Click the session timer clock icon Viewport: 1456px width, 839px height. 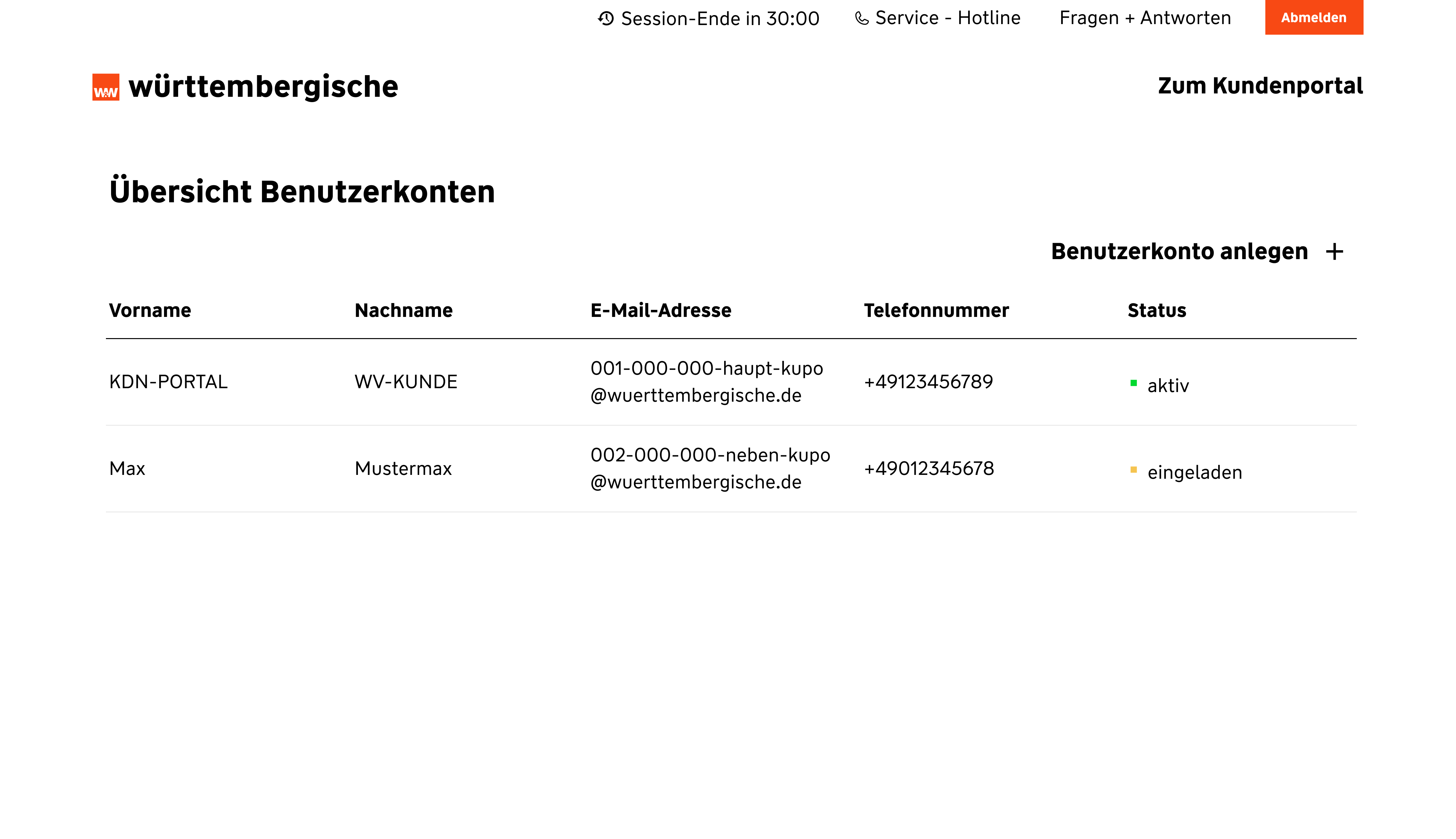[605, 18]
